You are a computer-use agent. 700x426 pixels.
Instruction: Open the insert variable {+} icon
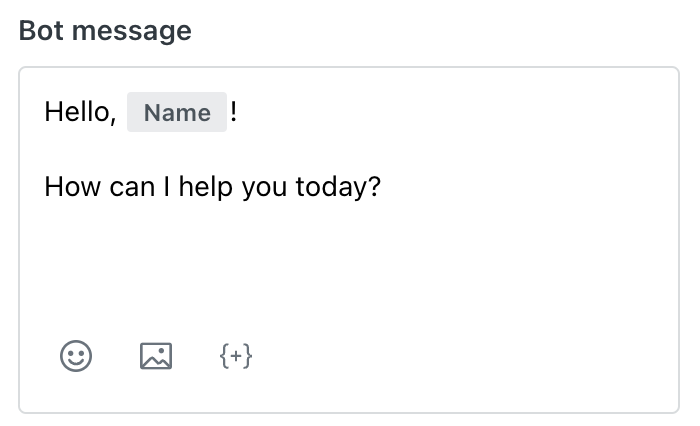236,356
